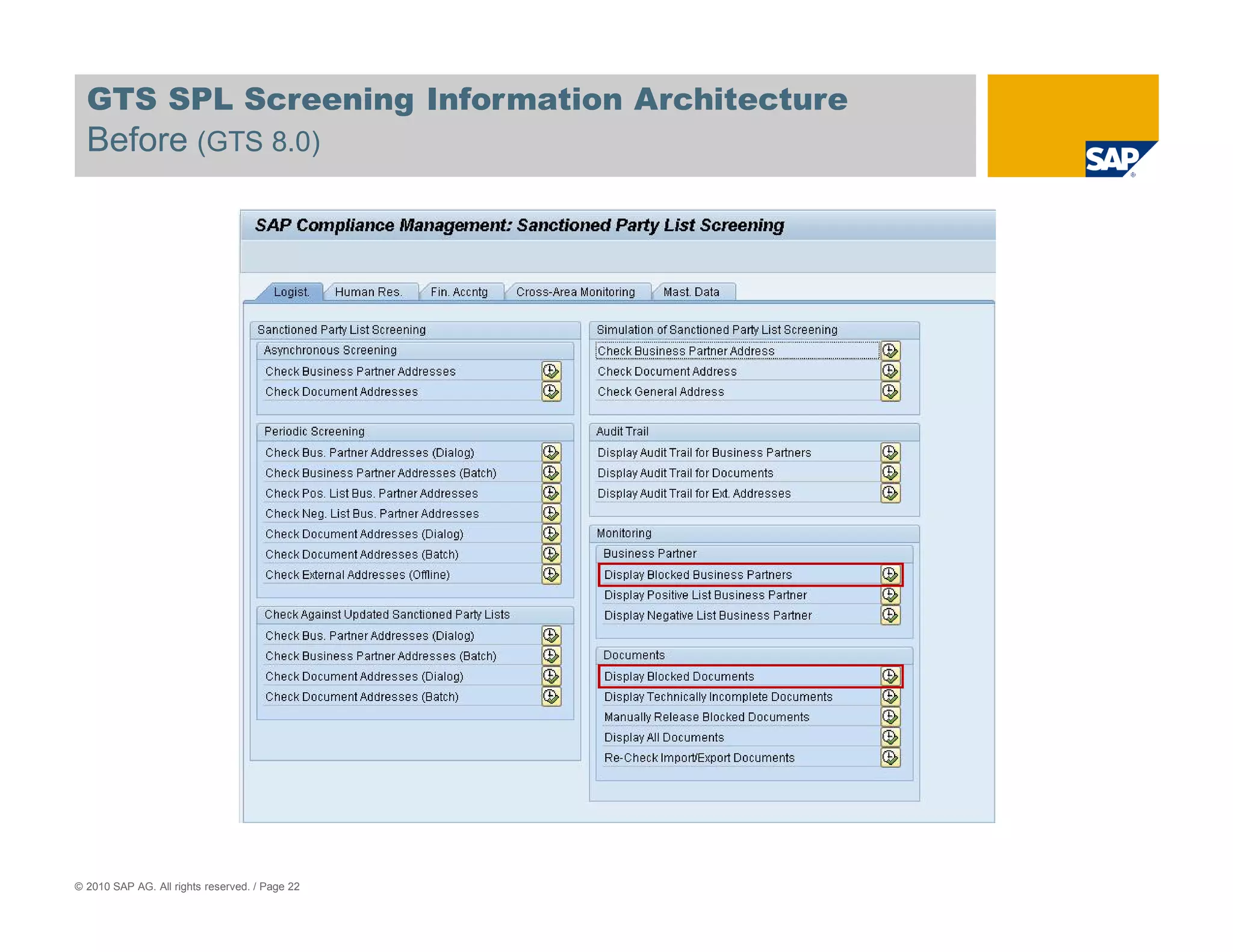The width and height of the screenshot is (1233, 952).
Task: Execute icon for asynchronous Check Business Partner Addresses
Action: tap(551, 371)
